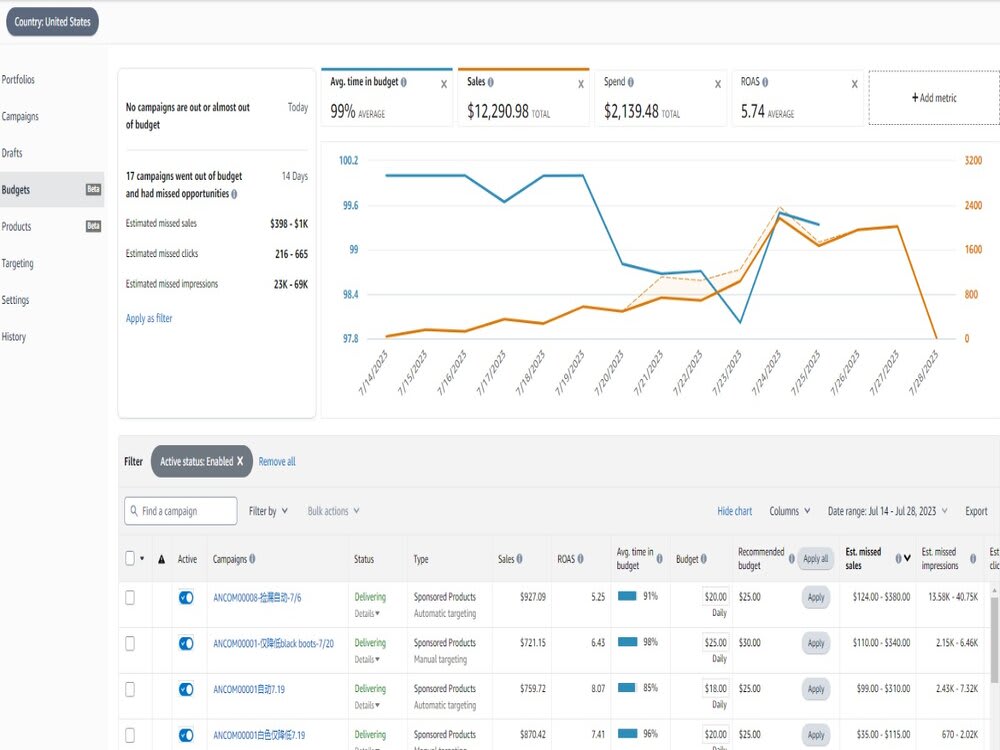Click the Beta badge next to Budgets
The width and height of the screenshot is (1000, 750).
point(93,189)
